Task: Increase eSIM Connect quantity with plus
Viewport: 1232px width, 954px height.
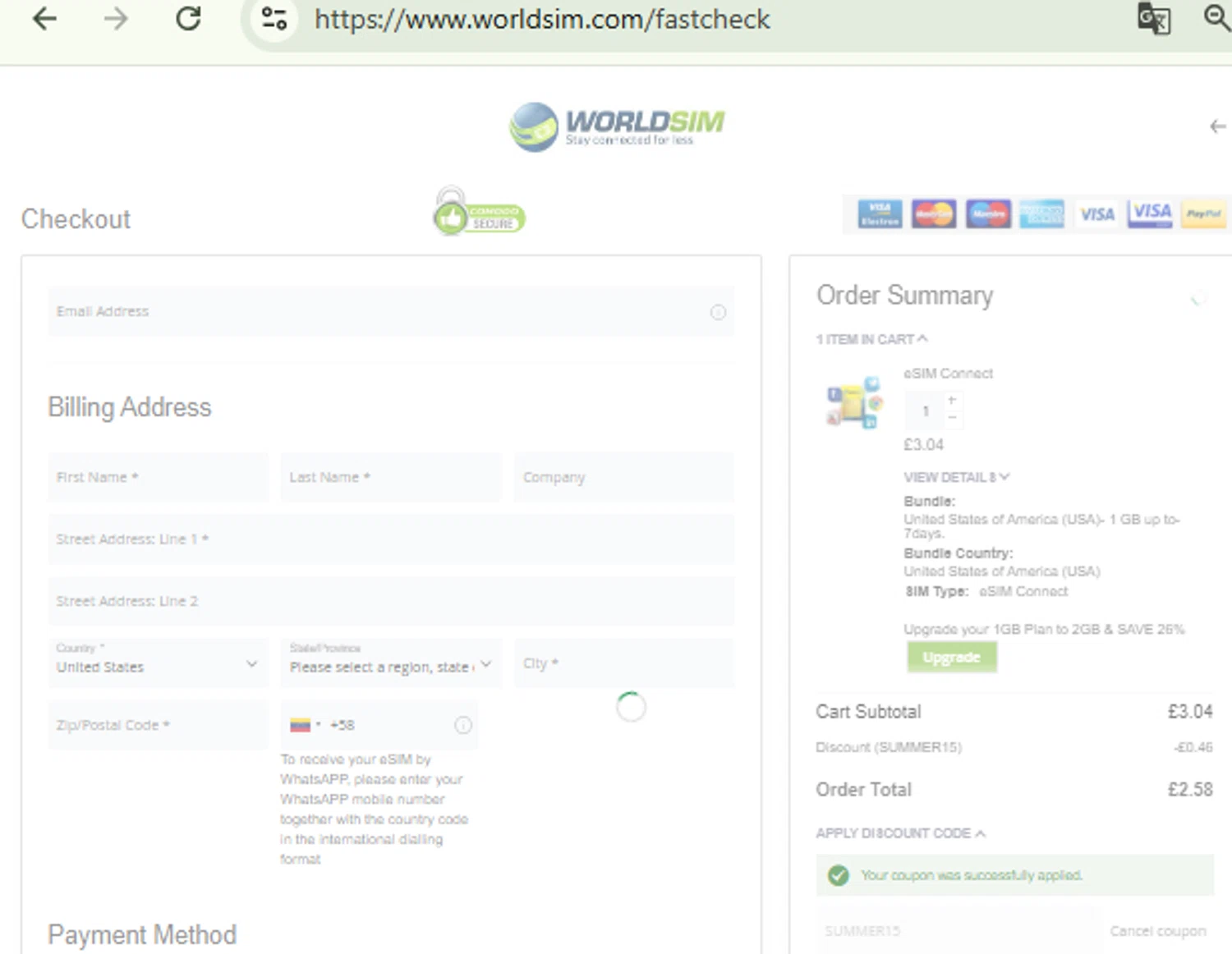Action: click(x=952, y=400)
